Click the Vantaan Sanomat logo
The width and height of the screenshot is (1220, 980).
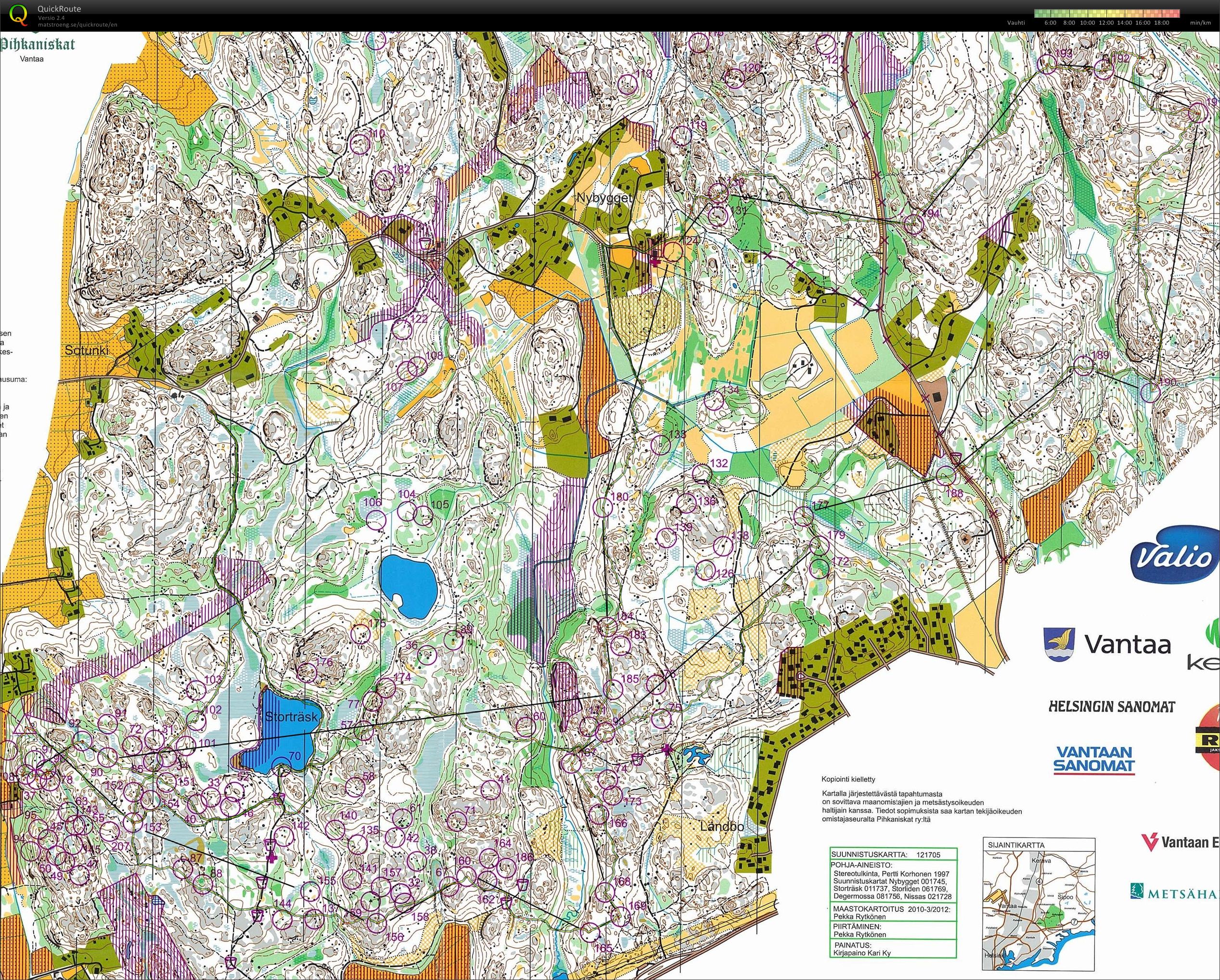[1094, 761]
